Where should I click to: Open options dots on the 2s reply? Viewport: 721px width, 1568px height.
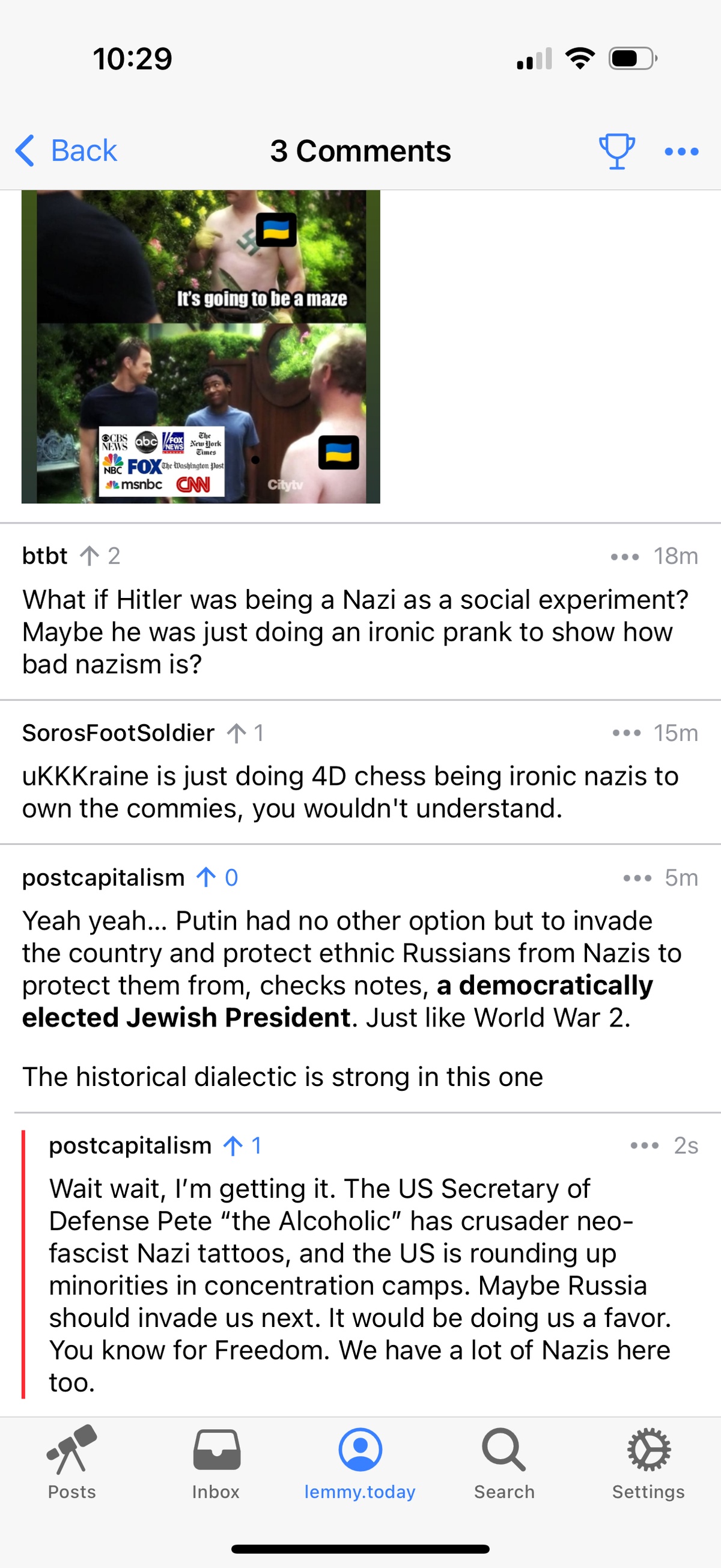point(644,1145)
